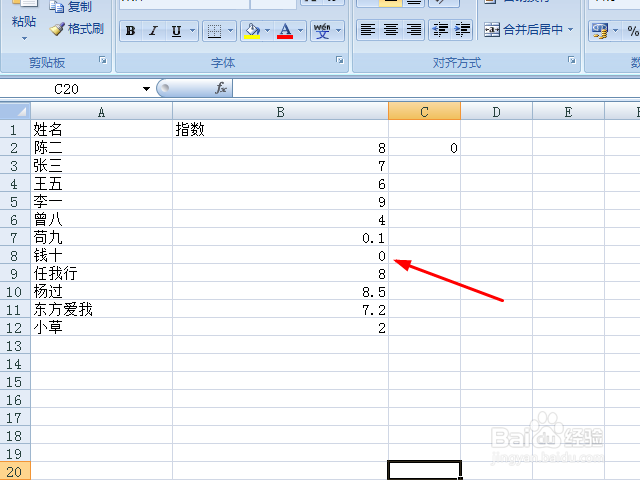Click cell containing 姓名
640x480 pixels.
102,129
